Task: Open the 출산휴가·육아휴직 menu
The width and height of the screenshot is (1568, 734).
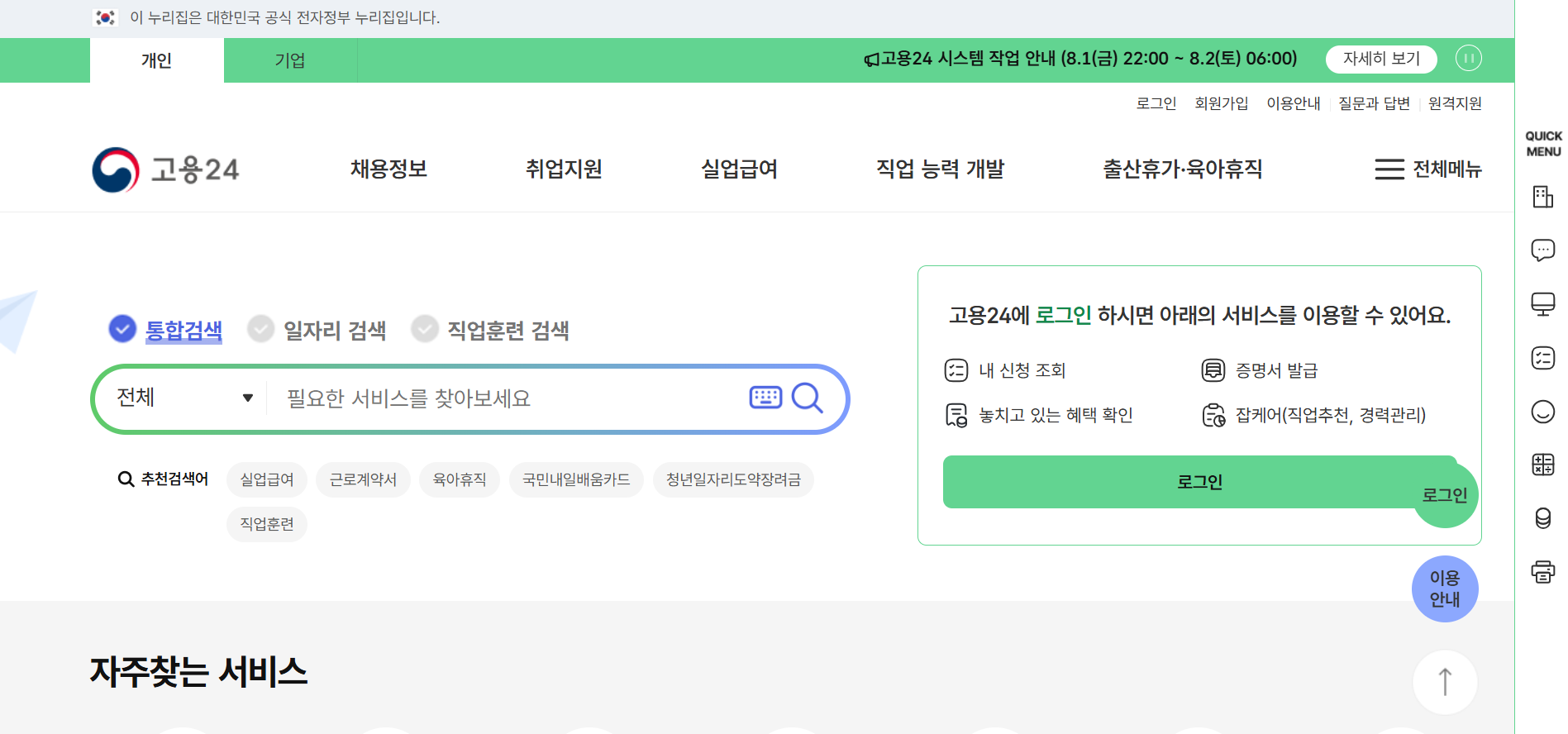Action: tap(1182, 169)
